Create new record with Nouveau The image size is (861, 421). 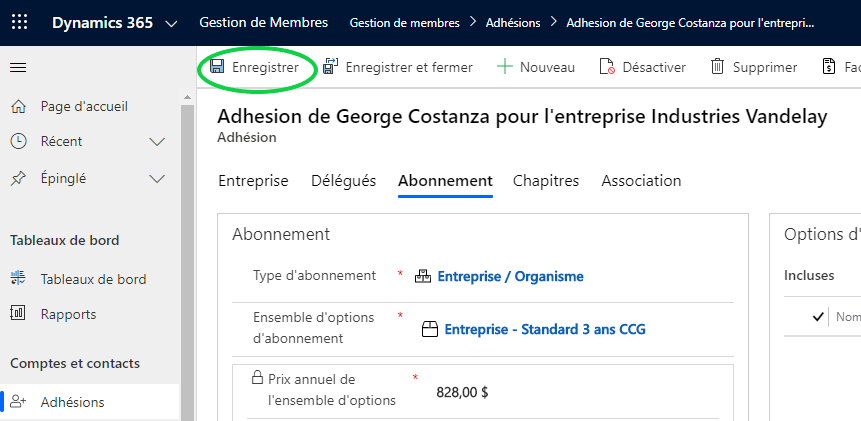click(x=536, y=67)
